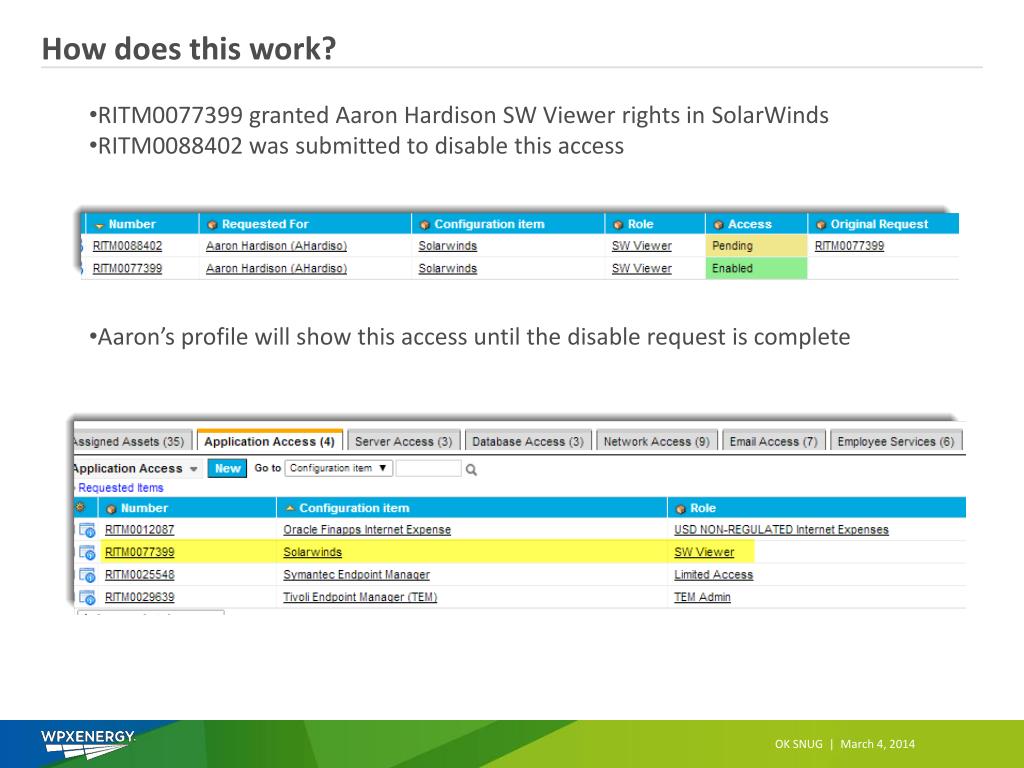Click icon on lower Role column header
This screenshot has height=768, width=1024.
(680, 509)
